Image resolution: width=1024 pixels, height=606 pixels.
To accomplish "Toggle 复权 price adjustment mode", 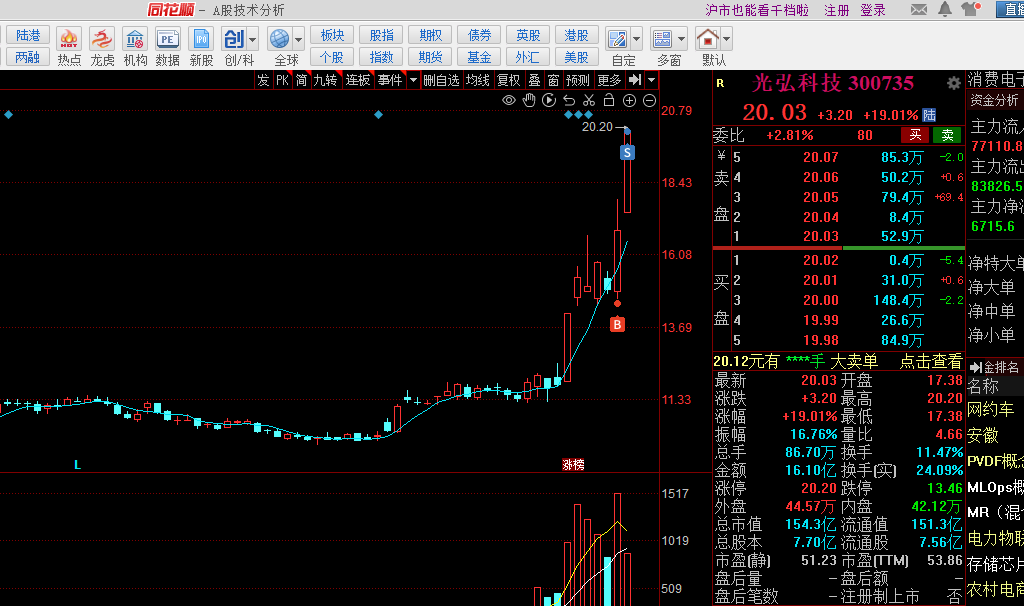I will click(x=508, y=80).
